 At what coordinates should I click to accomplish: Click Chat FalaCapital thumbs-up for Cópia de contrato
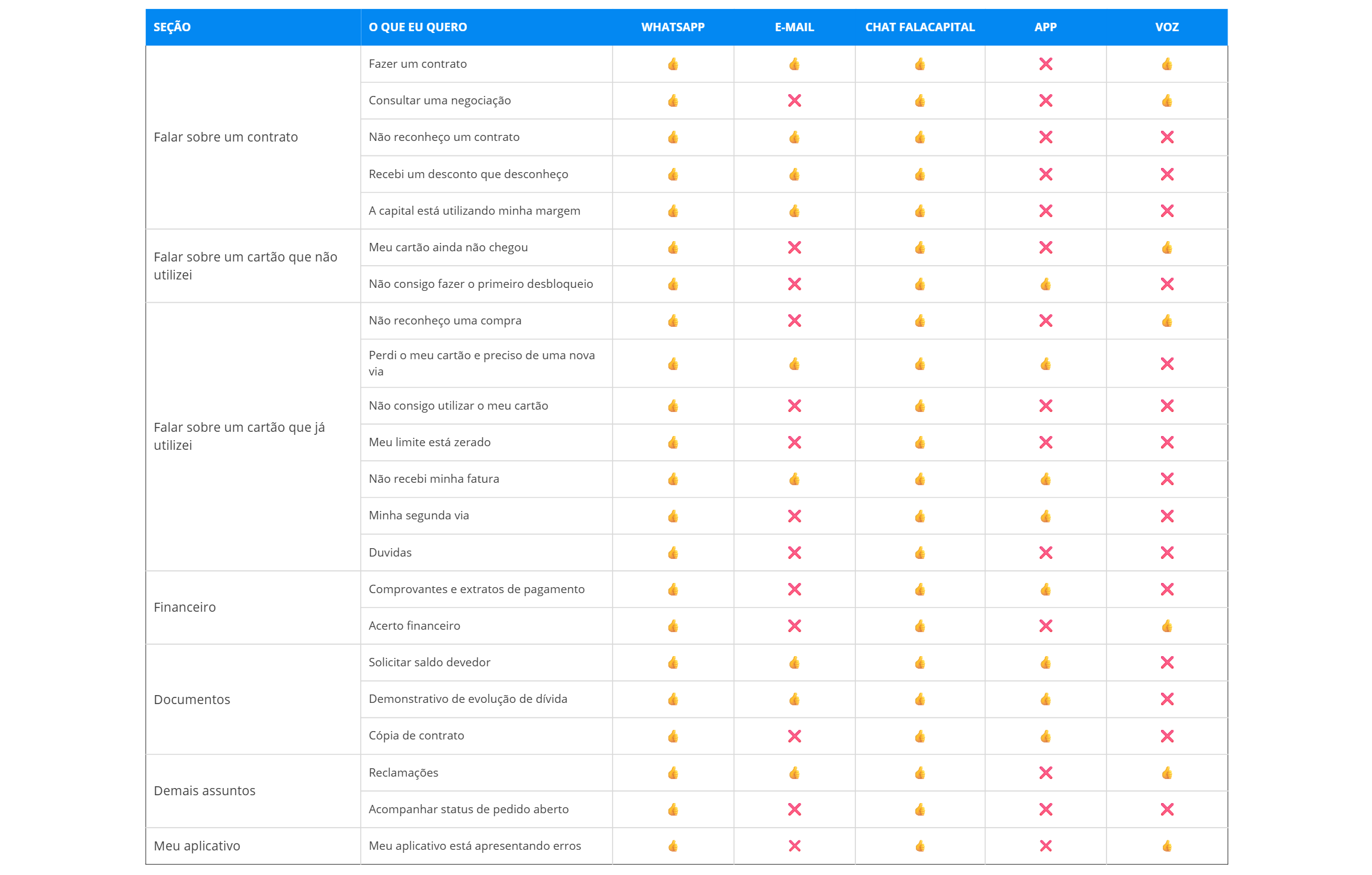coord(919,736)
